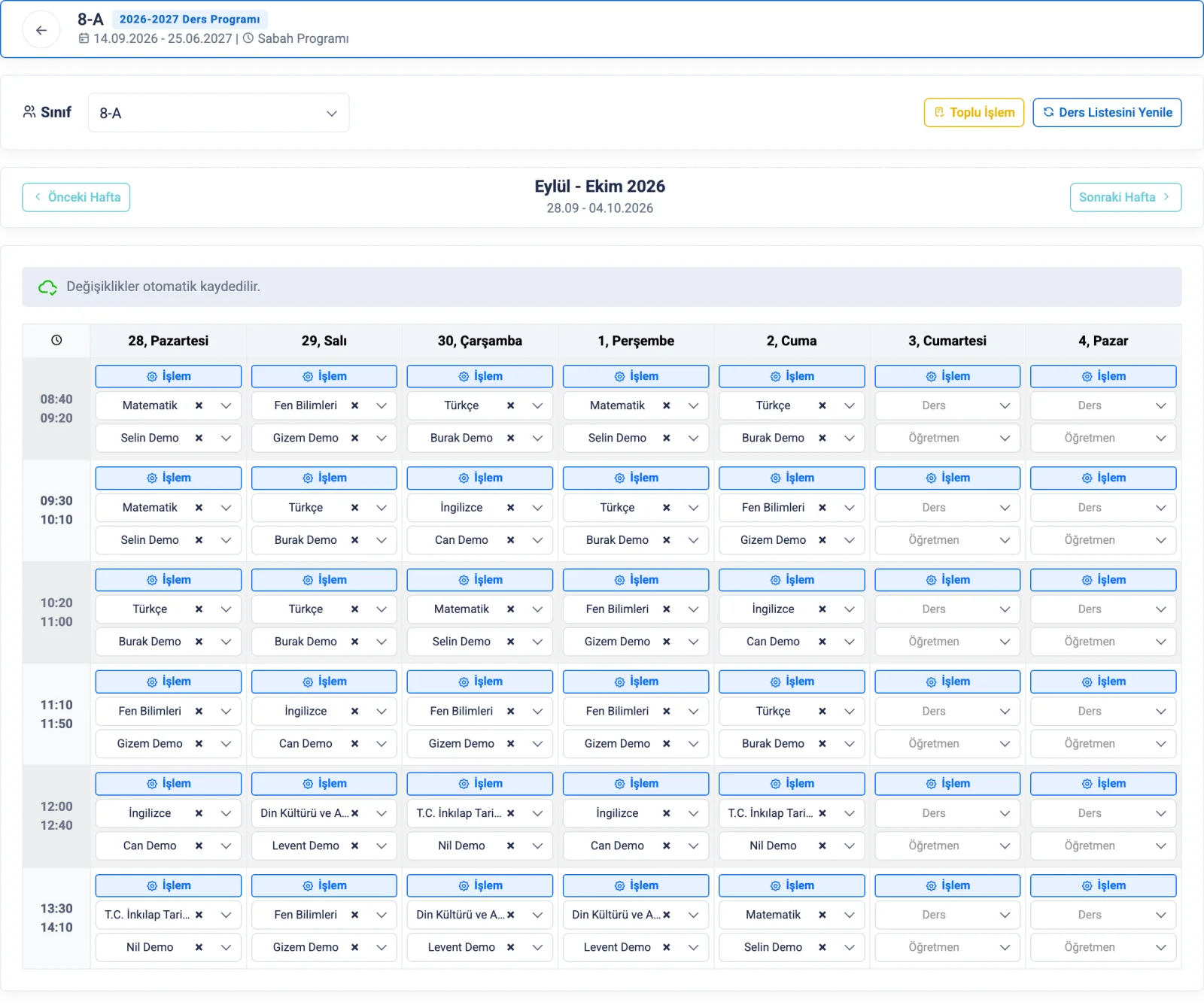Remove Gizem Demo from Pazartesi 11:10 slot
The image size is (1204, 1005).
click(199, 744)
